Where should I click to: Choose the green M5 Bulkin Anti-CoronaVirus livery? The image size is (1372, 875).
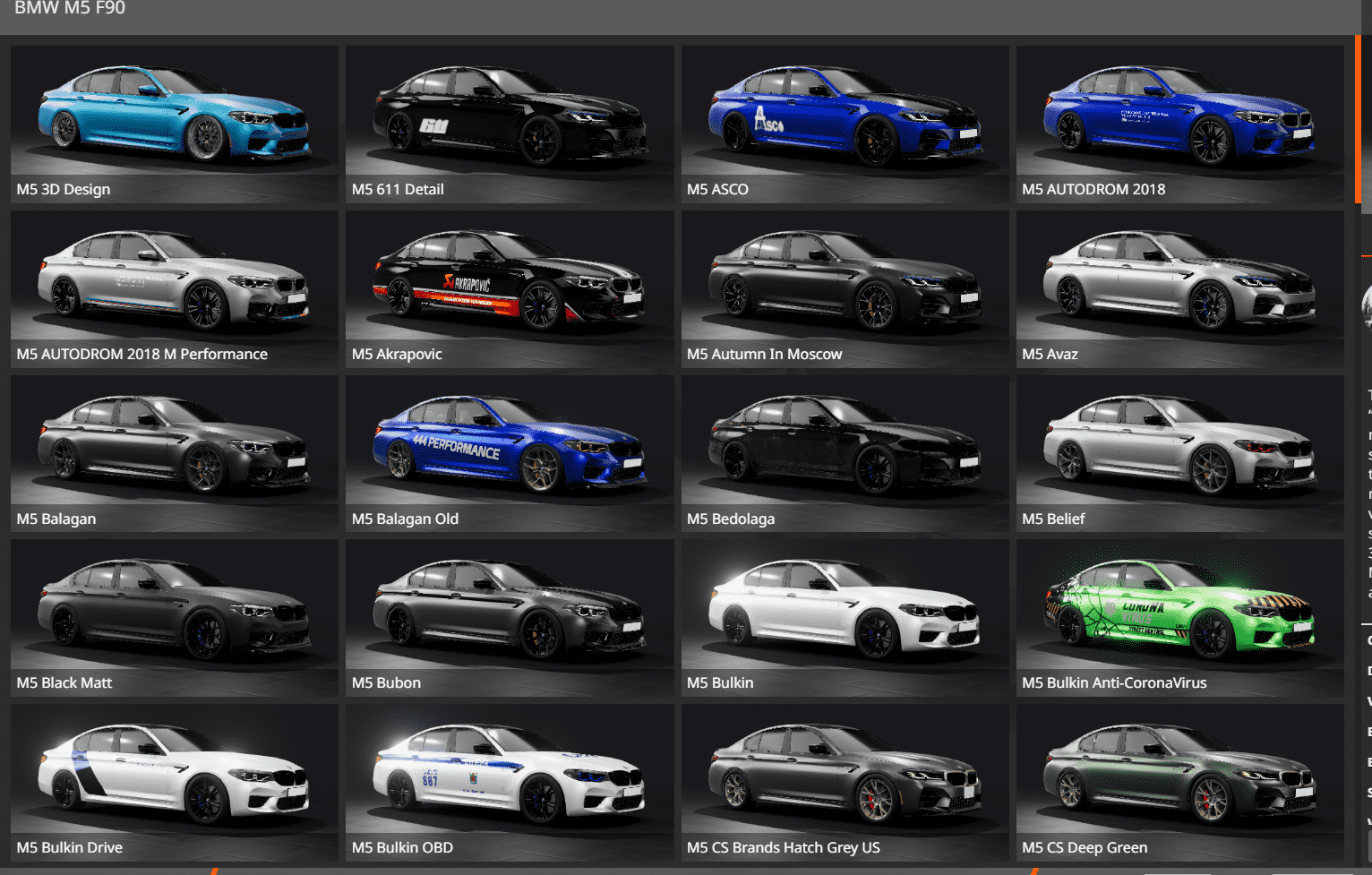tap(1179, 617)
